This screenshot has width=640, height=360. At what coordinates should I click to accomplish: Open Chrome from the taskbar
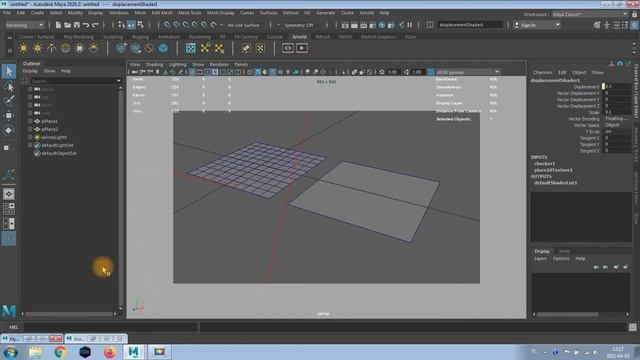point(60,352)
